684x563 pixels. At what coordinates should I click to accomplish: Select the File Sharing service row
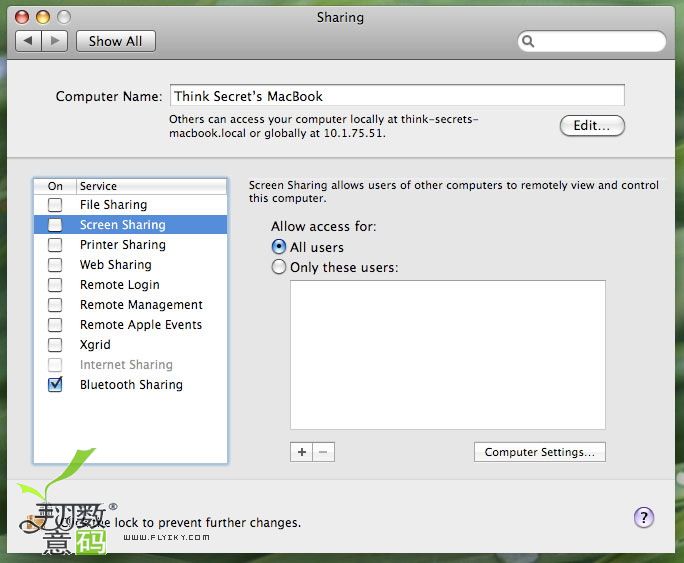130,205
